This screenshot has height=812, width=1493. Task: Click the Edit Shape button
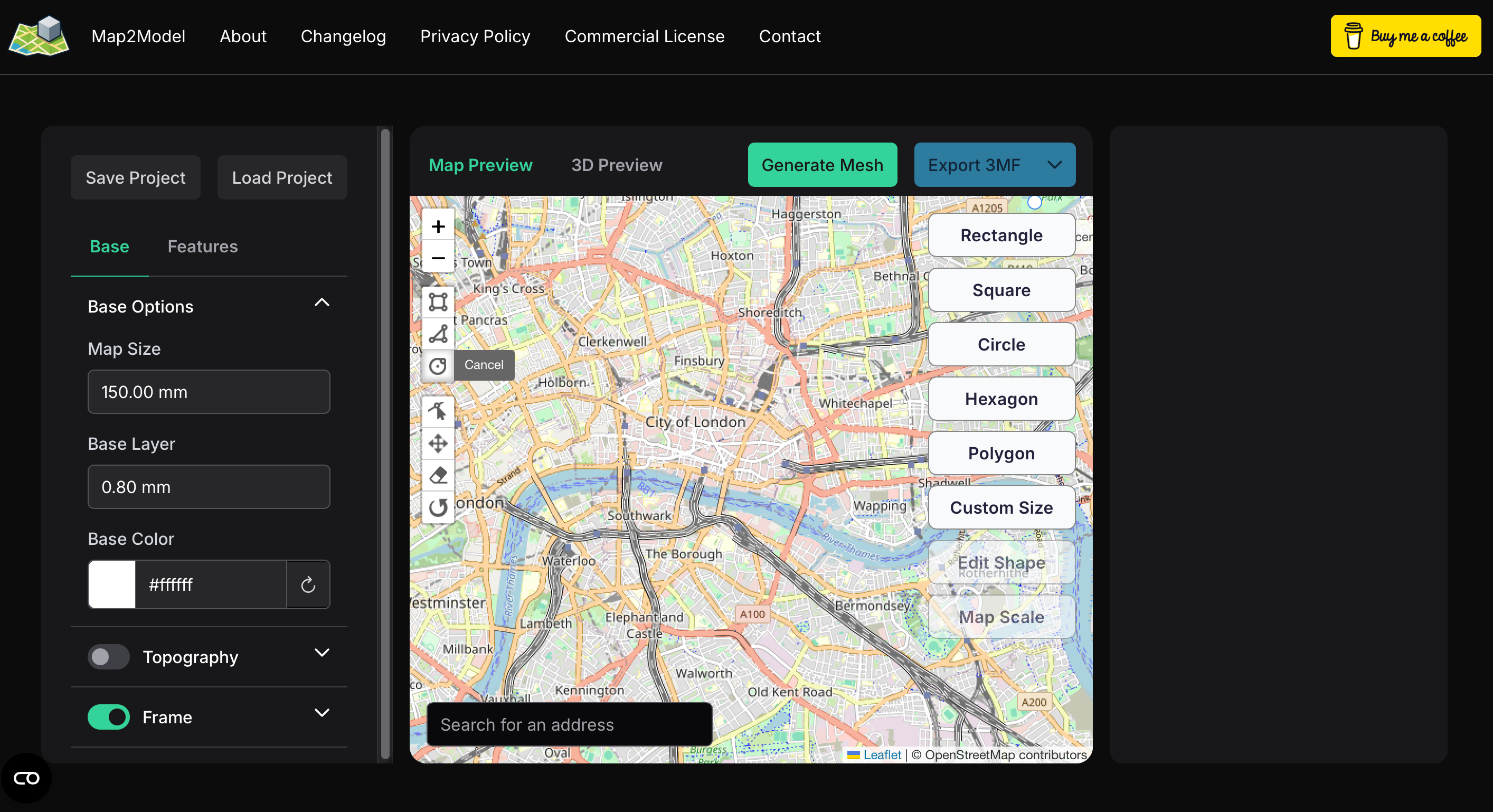(x=1001, y=562)
